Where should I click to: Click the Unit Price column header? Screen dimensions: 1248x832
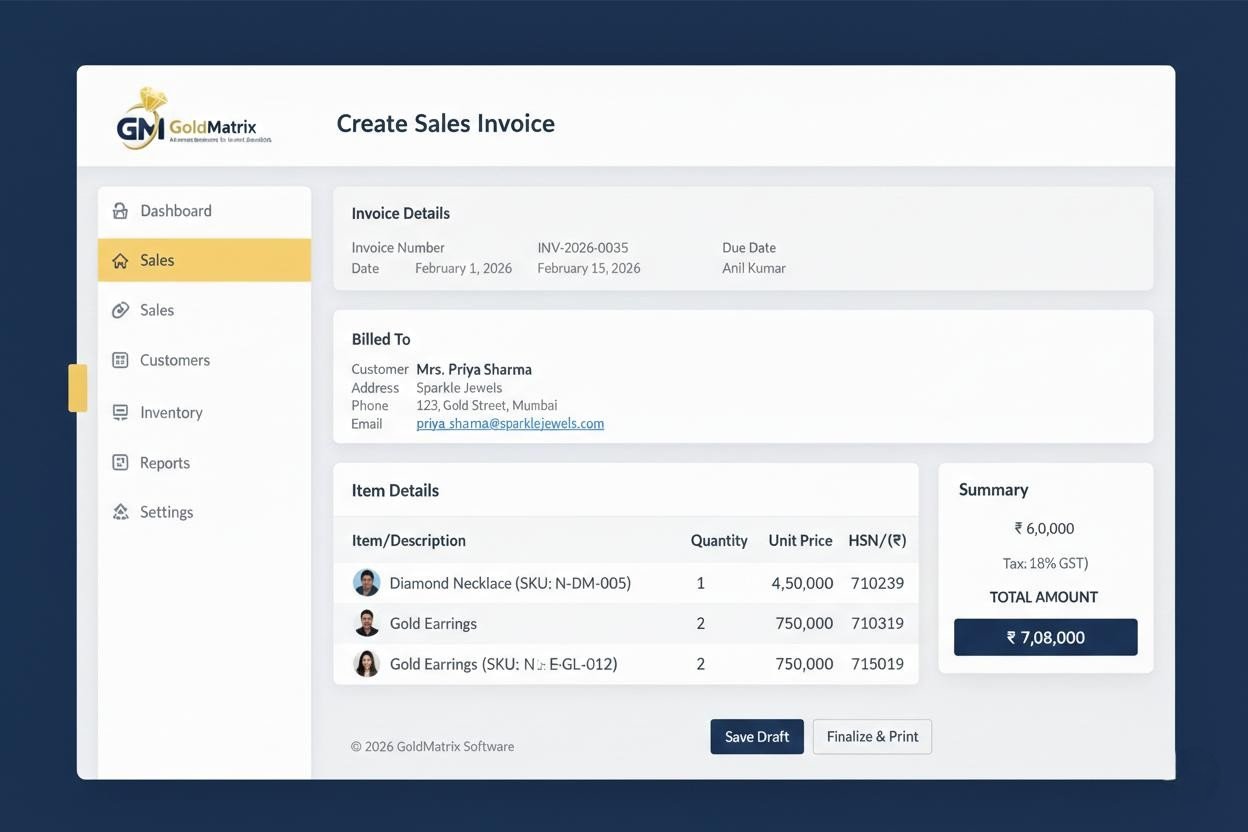pyautogui.click(x=800, y=541)
